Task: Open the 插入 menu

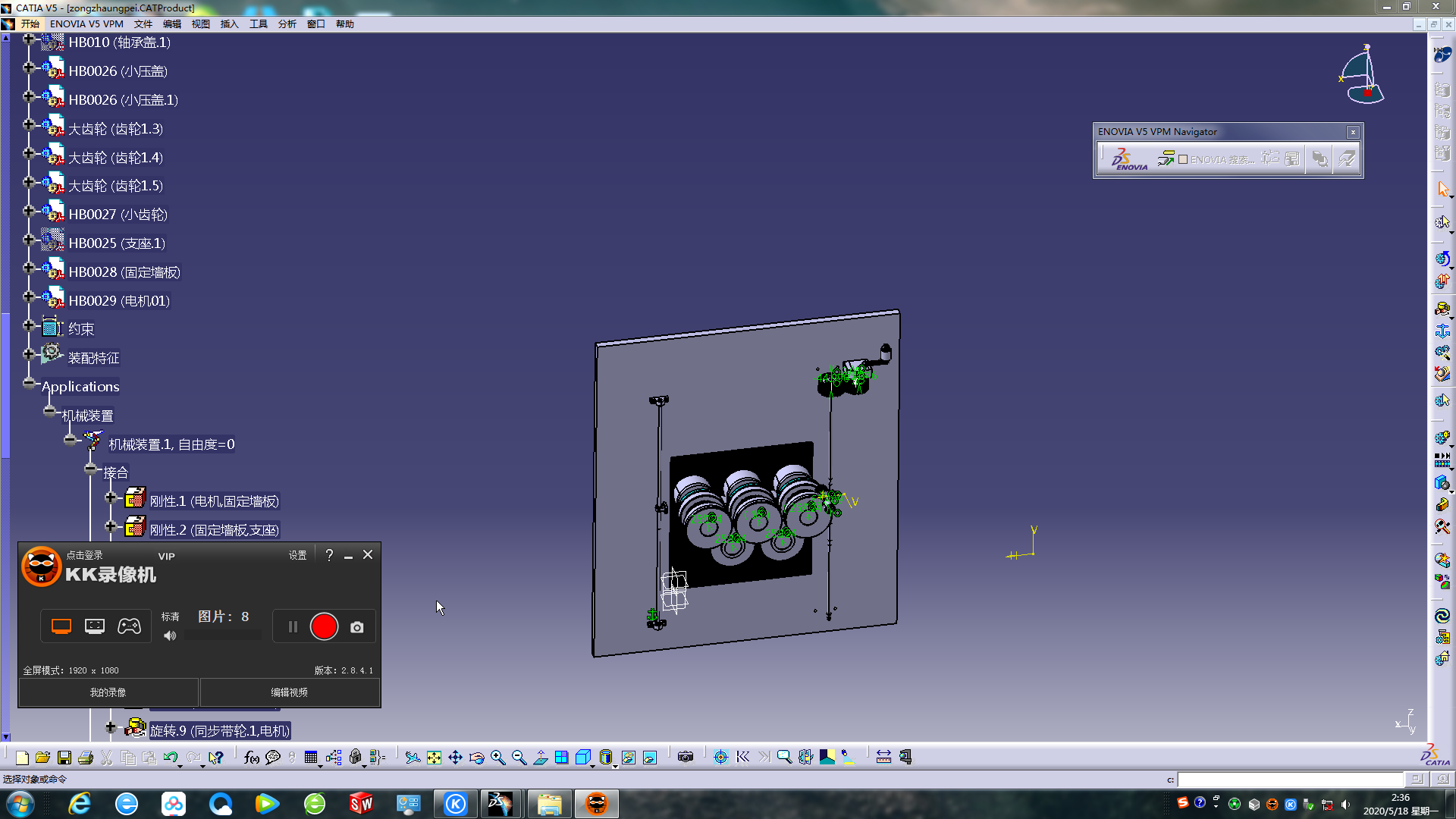Action: [x=229, y=24]
